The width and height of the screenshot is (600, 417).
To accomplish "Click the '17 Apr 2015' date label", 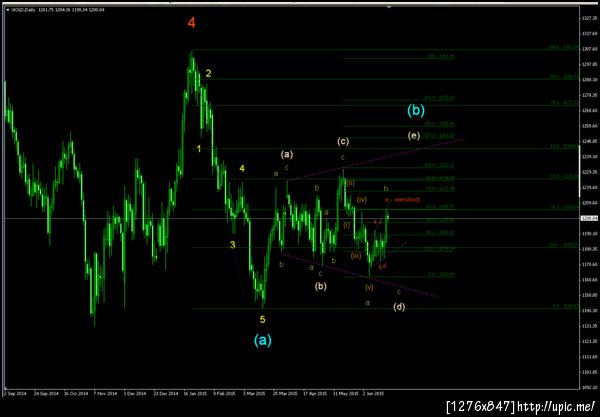I will pos(315,393).
